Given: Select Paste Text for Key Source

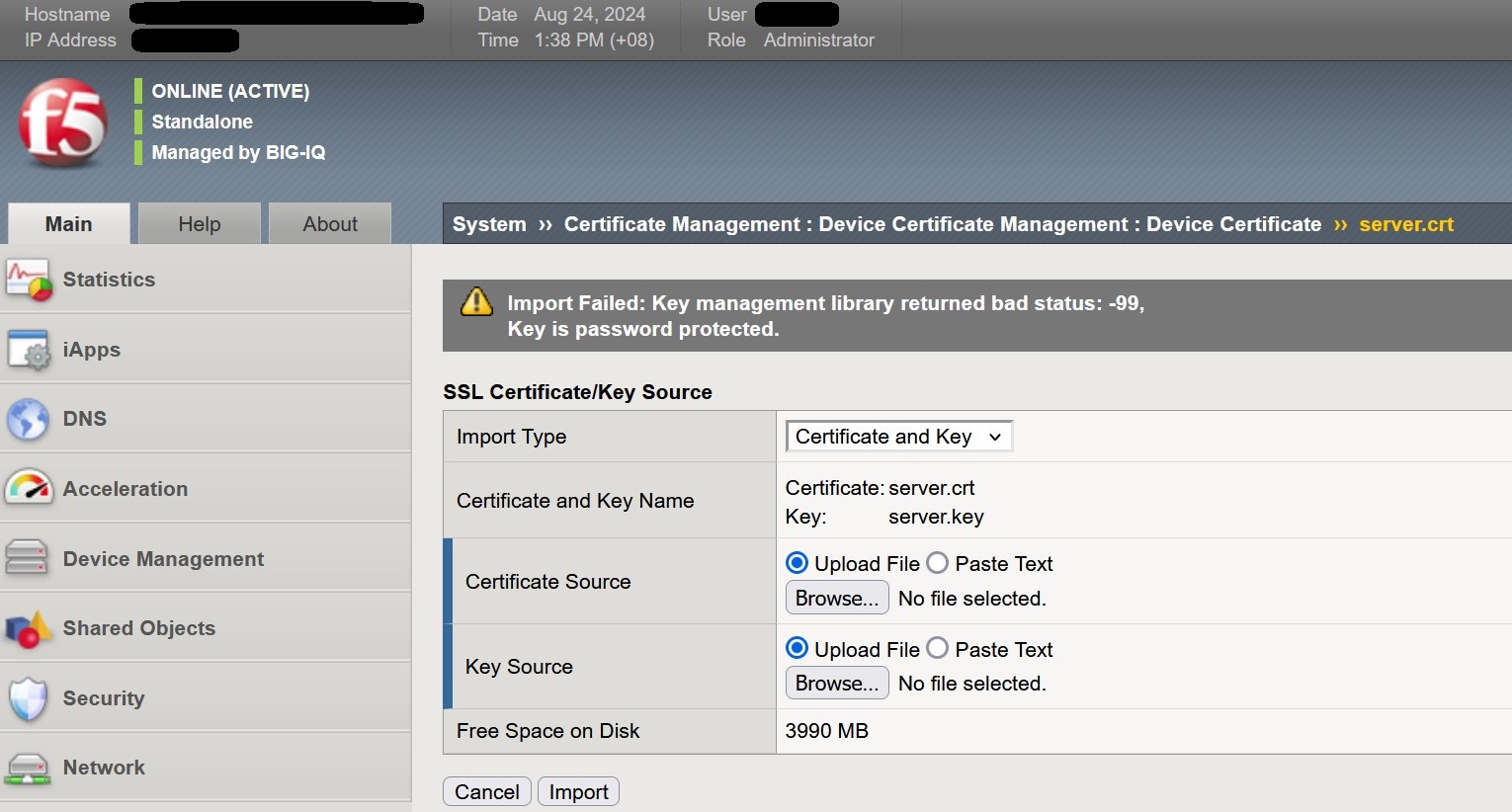Looking at the screenshot, I should (937, 648).
